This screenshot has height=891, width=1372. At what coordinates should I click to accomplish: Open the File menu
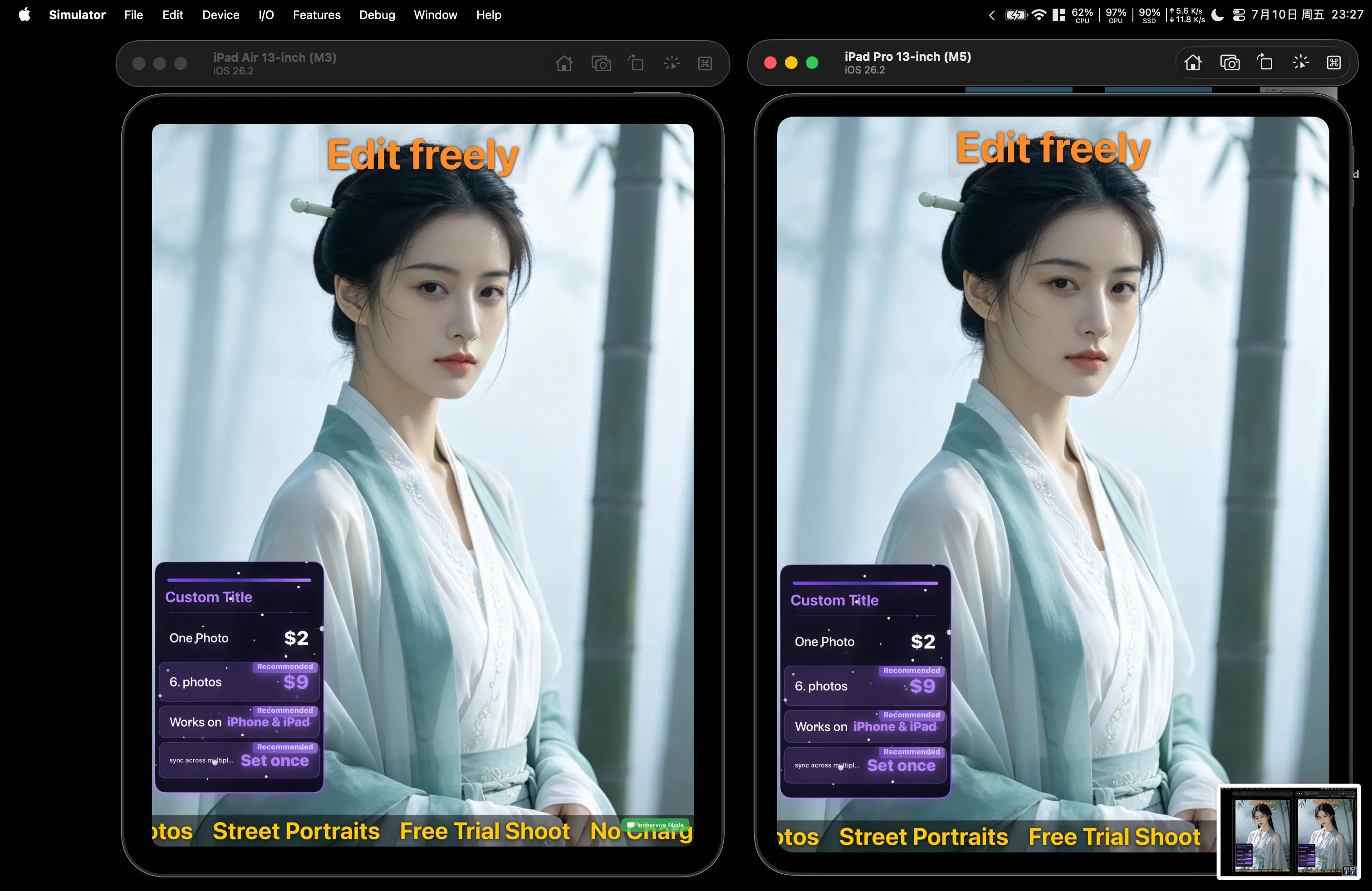tap(133, 15)
